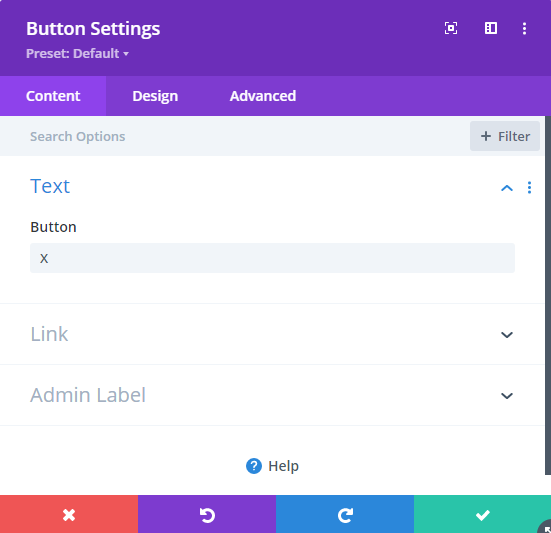The height and width of the screenshot is (533, 551).
Task: Undo the last change with the purple button
Action: (x=207, y=514)
